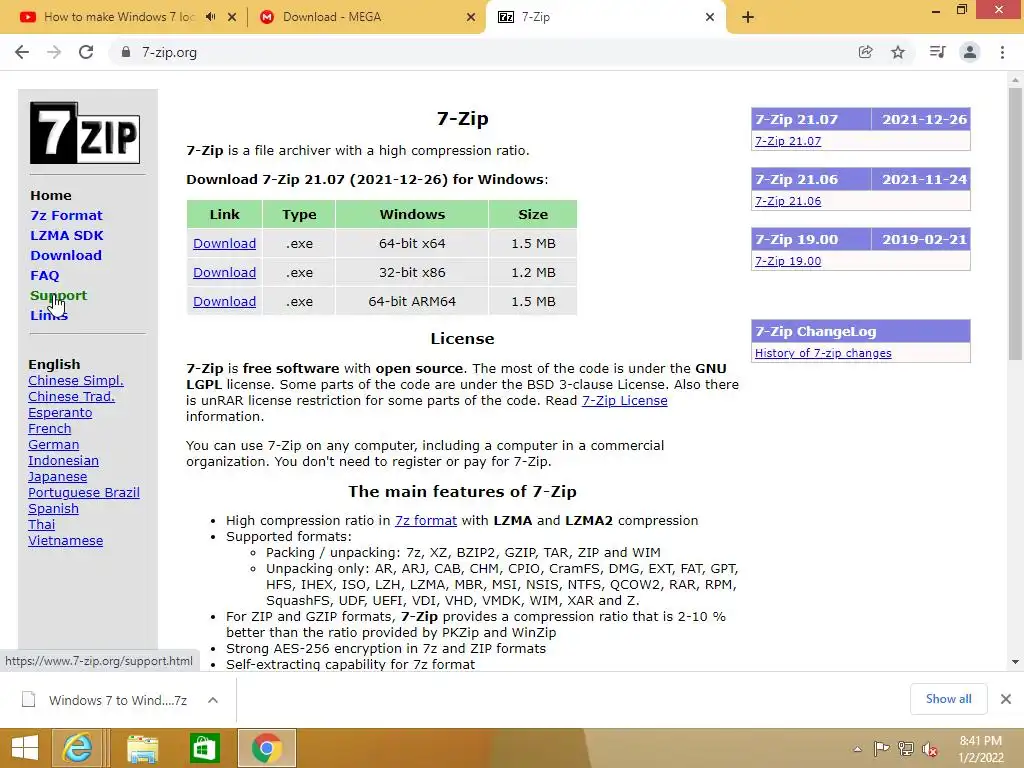Open the media control icon in toolbar
This screenshot has height=768, width=1024.
[937, 52]
